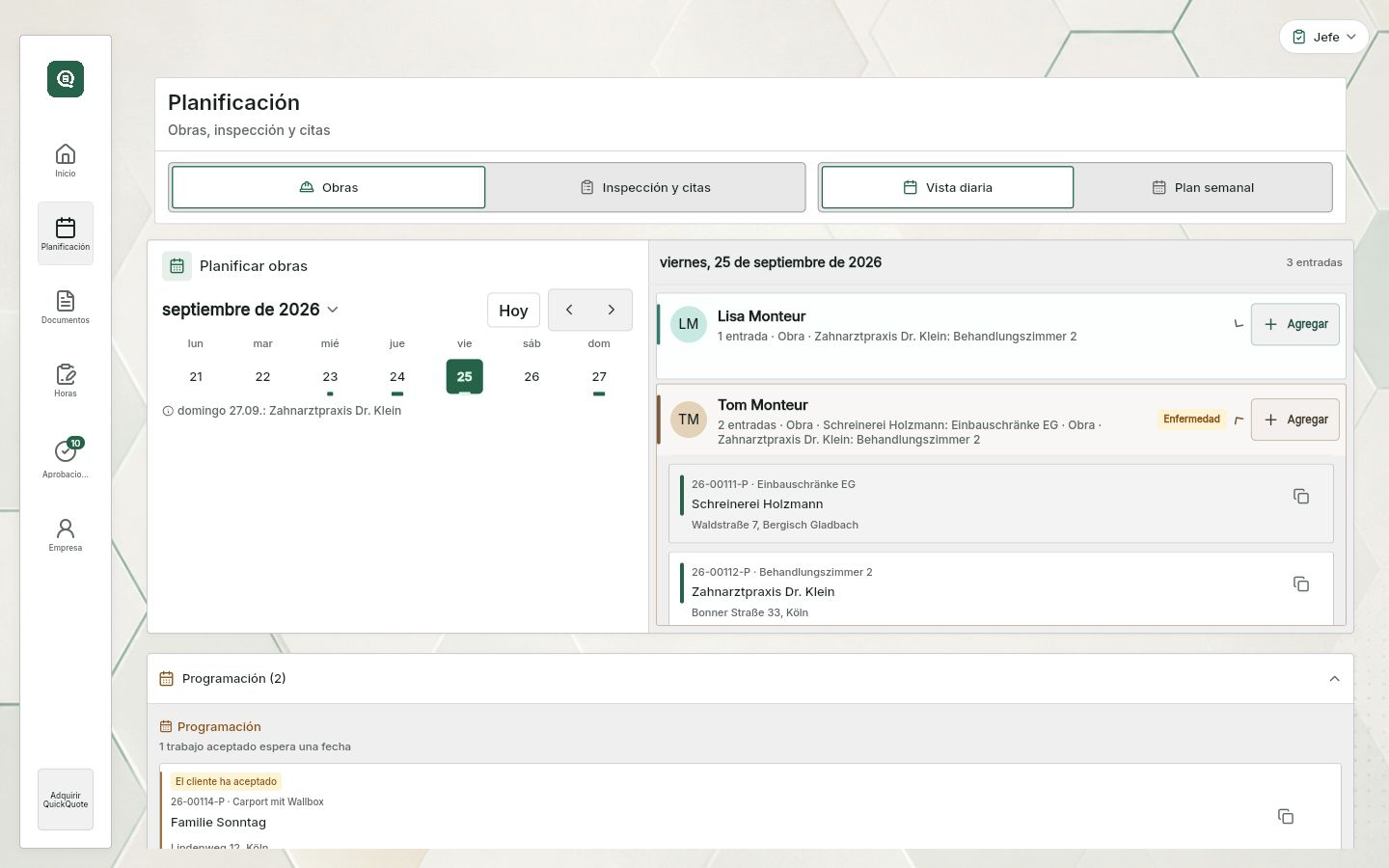The width and height of the screenshot is (1389, 868).
Task: Click the 3 entradas count
Action: (1314, 262)
